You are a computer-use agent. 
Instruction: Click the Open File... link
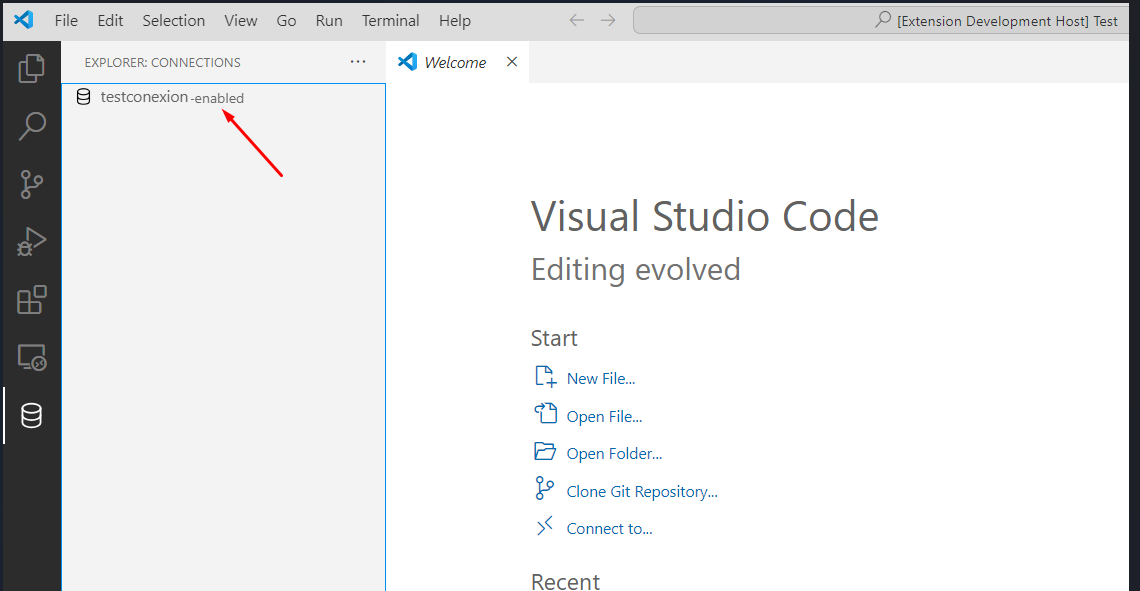[x=604, y=417]
